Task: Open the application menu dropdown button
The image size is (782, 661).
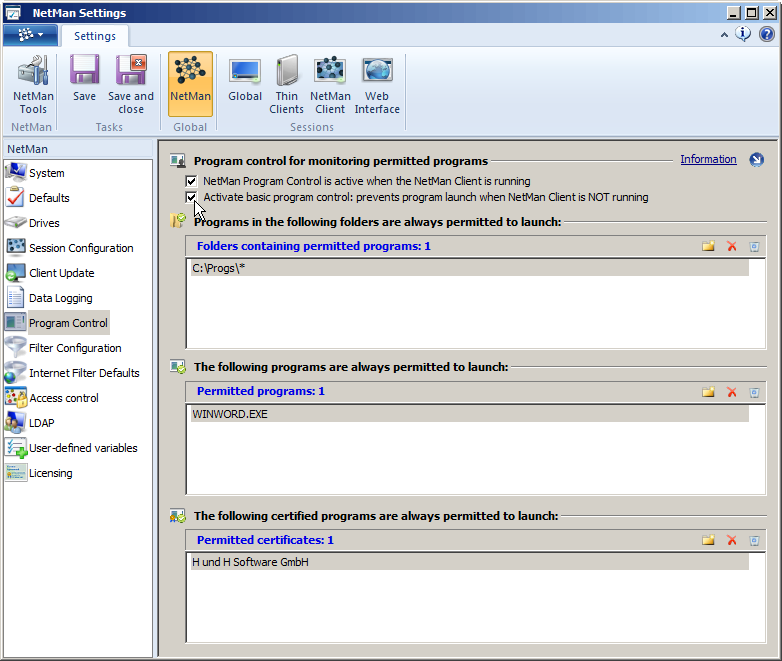Action: tap(30, 35)
